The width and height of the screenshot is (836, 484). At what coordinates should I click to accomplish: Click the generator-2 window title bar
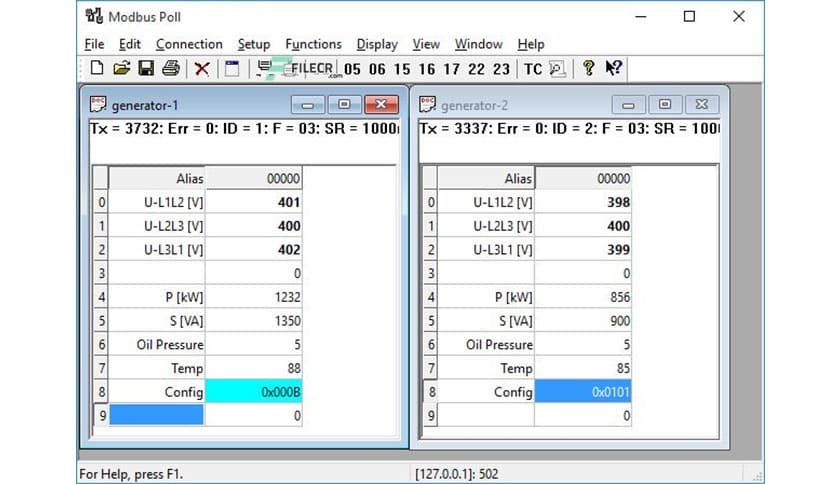point(520,104)
